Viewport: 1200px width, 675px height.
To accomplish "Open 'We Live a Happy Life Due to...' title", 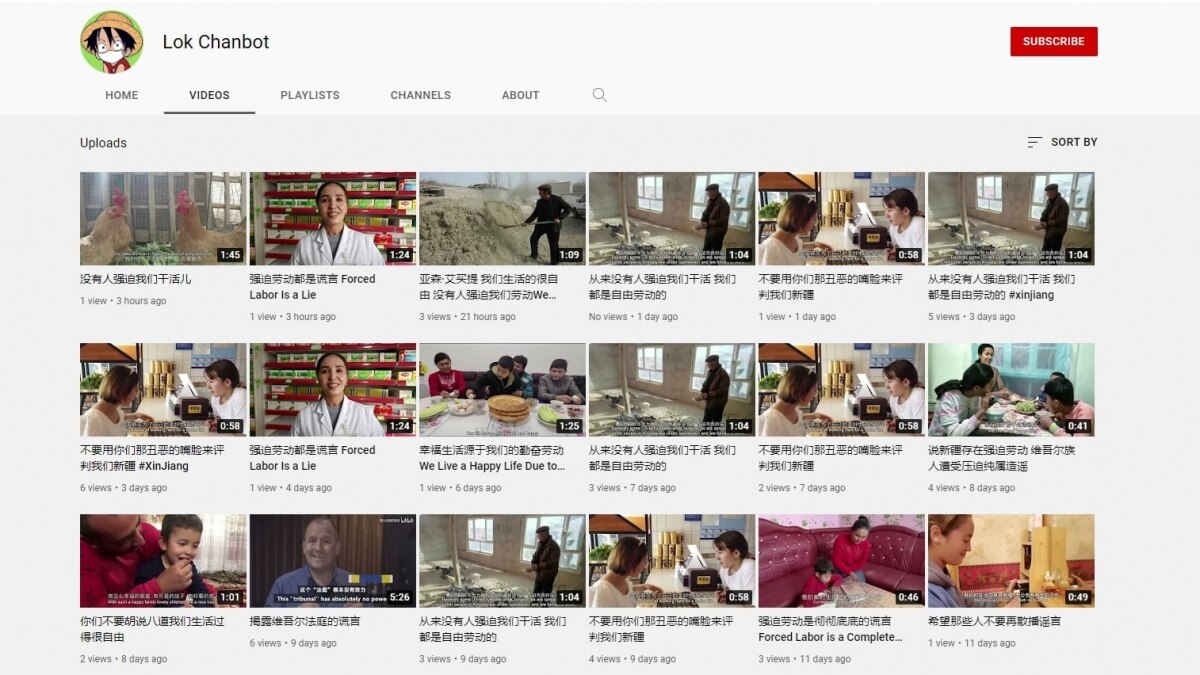I will 491,466.
